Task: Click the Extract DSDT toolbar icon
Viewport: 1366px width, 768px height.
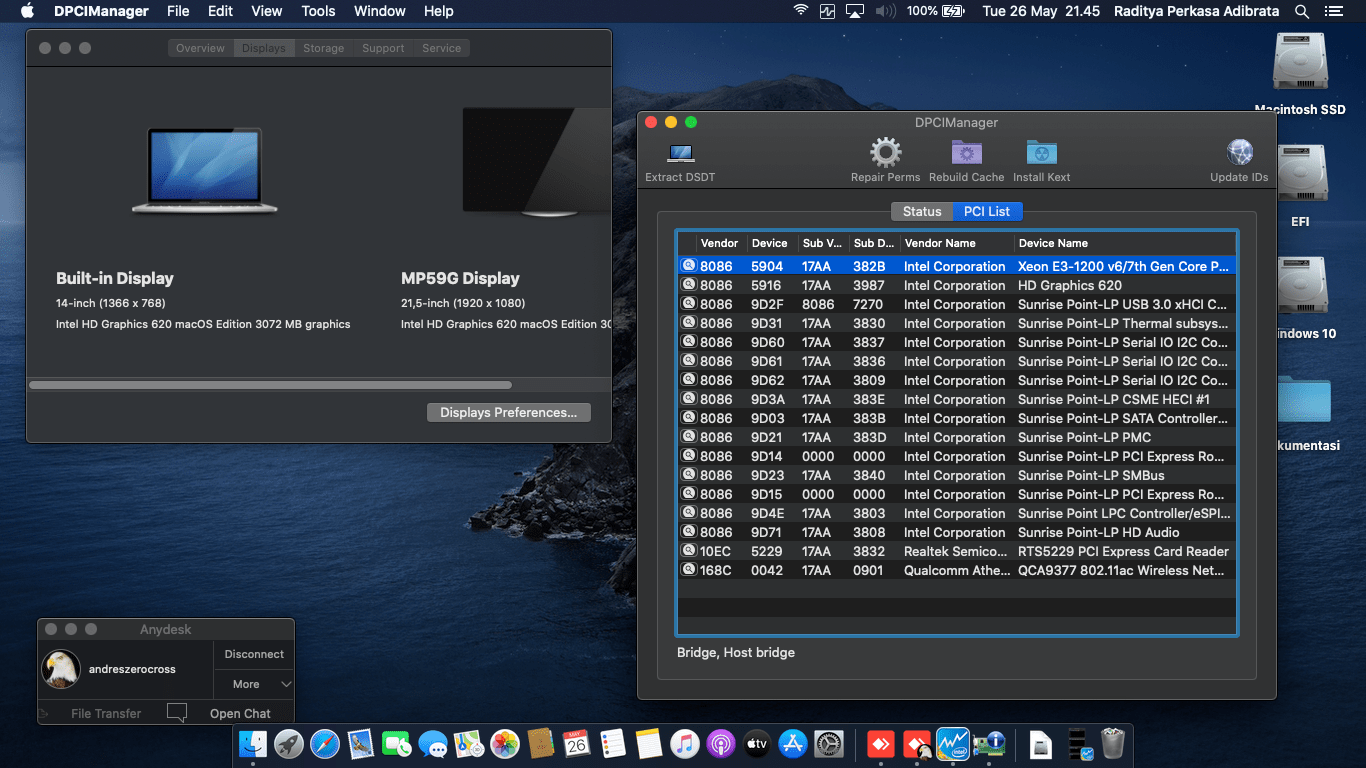Action: click(x=681, y=154)
